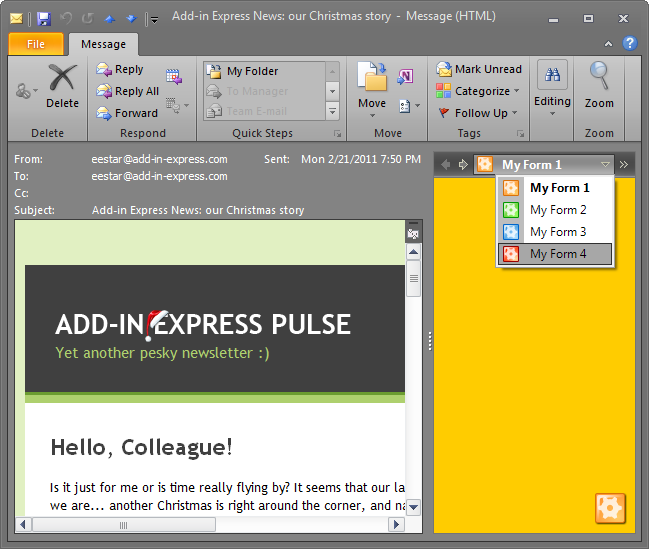
Task: Send message to OneNote
Action: [405, 77]
